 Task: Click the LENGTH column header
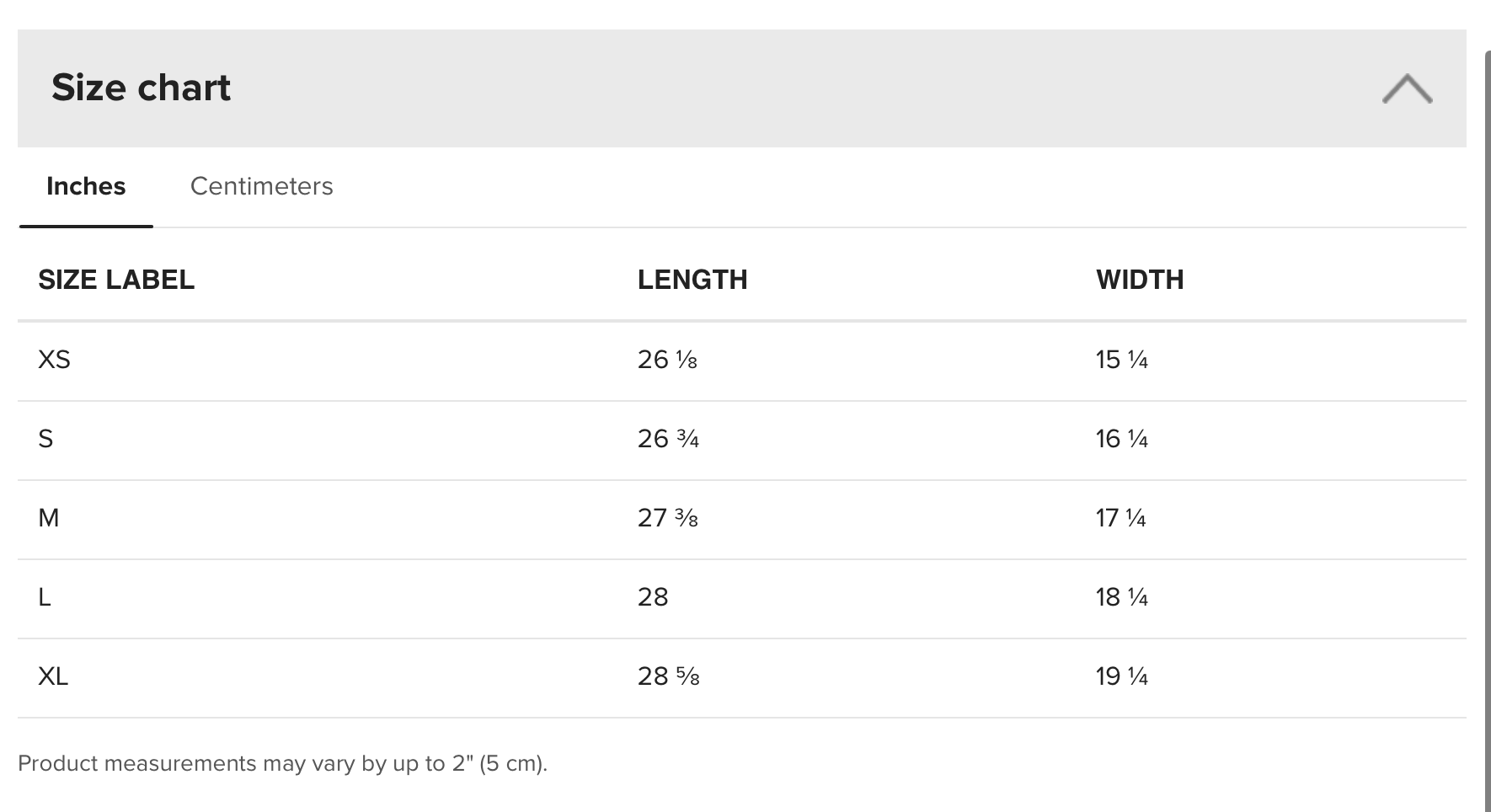(x=692, y=280)
